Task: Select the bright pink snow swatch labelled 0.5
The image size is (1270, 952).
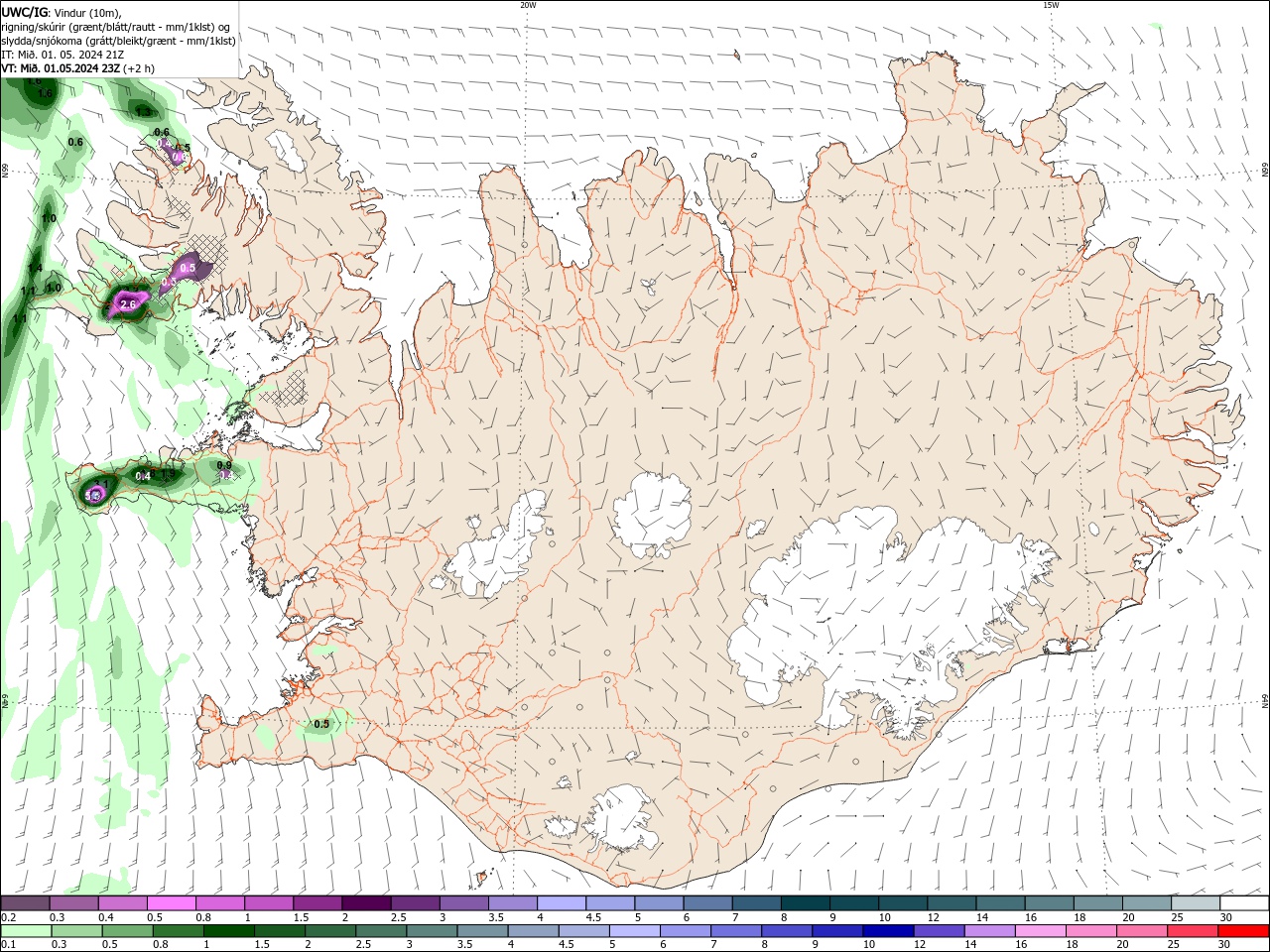Action: pyautogui.click(x=172, y=903)
